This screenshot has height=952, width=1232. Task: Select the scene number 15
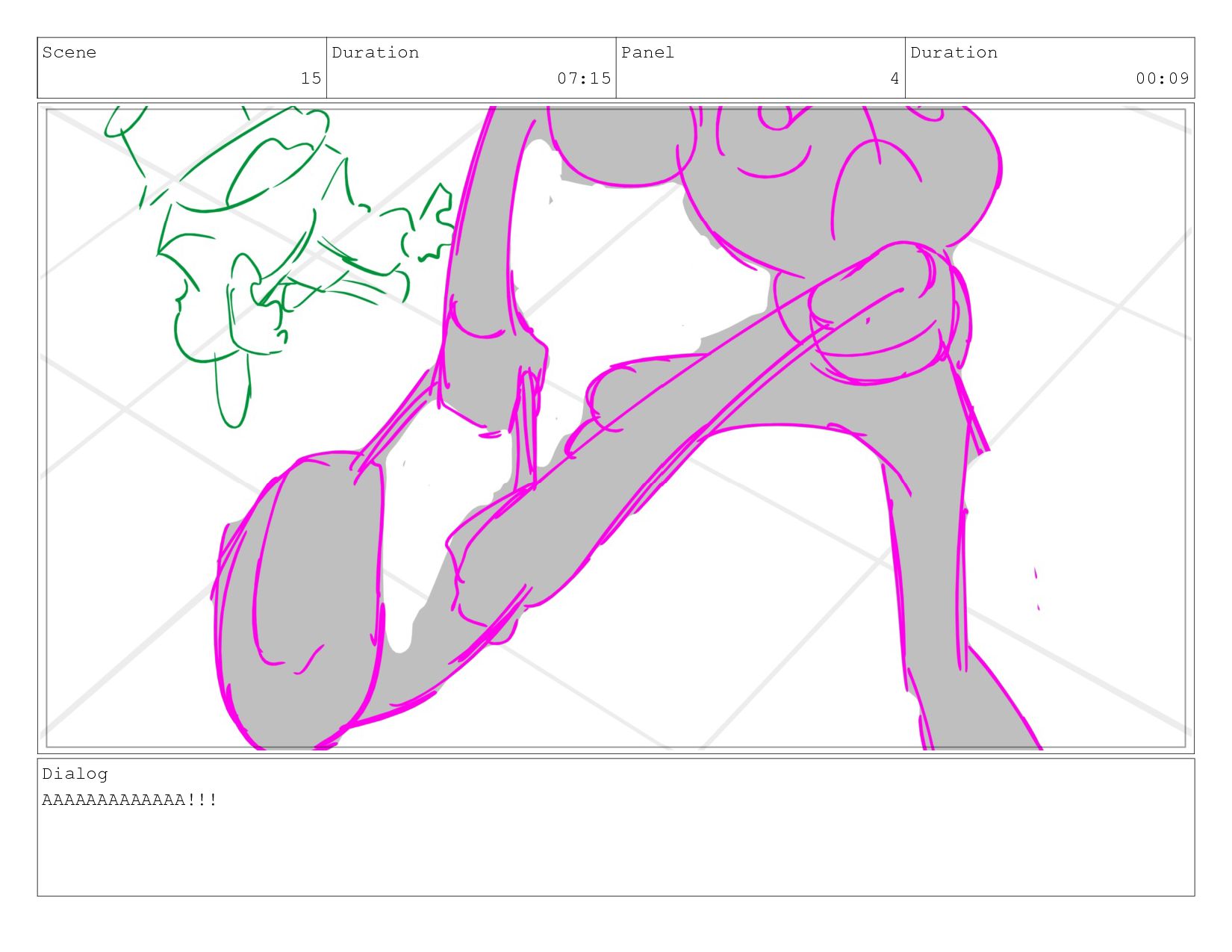click(311, 78)
